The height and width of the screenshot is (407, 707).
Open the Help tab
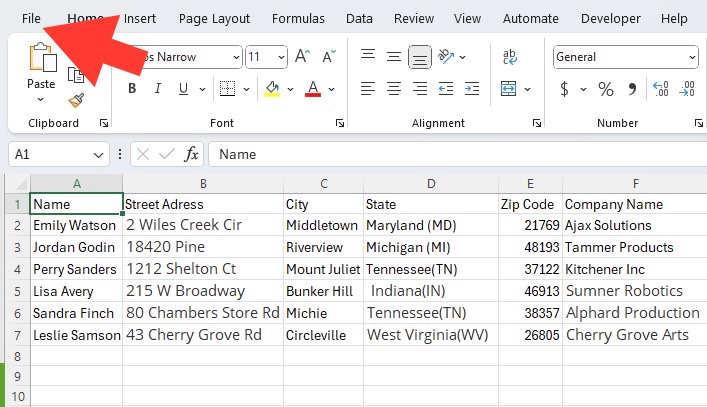point(674,18)
